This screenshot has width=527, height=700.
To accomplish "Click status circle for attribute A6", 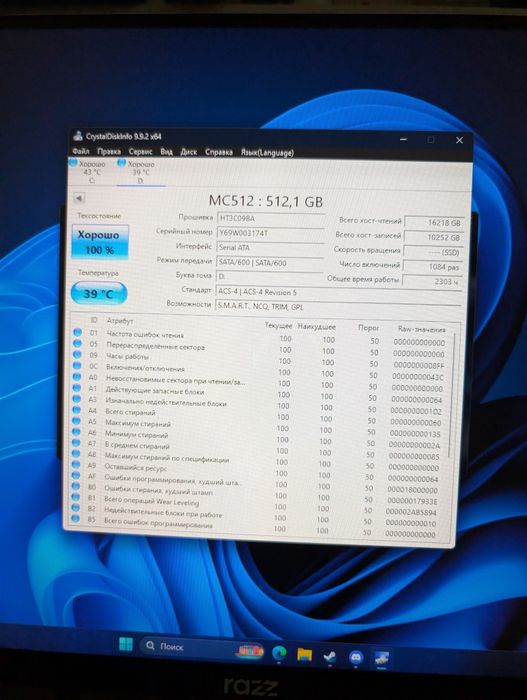I will (x=76, y=432).
